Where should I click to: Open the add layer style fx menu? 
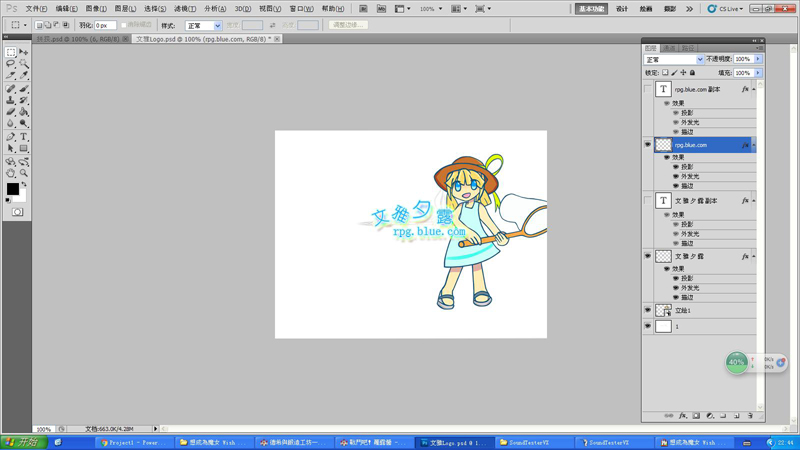(683, 416)
